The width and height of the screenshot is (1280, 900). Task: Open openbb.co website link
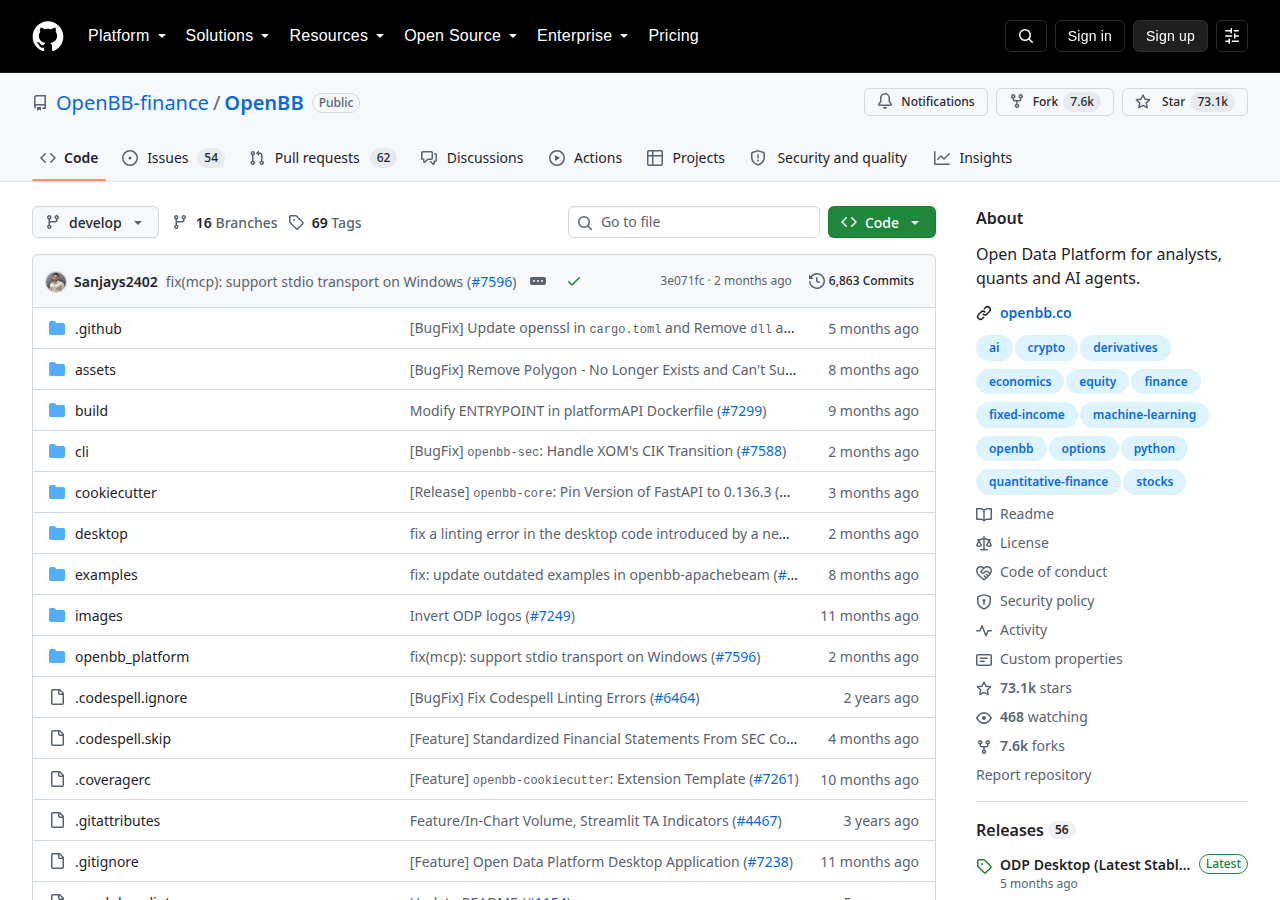(1035, 313)
